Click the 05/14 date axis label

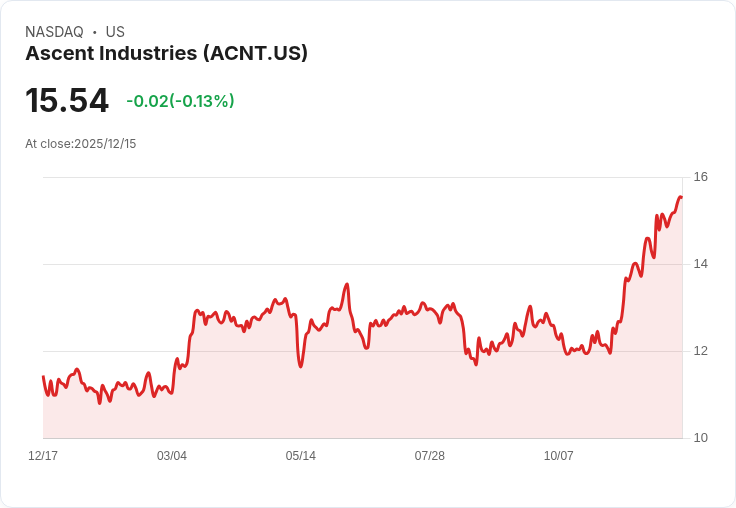300,455
